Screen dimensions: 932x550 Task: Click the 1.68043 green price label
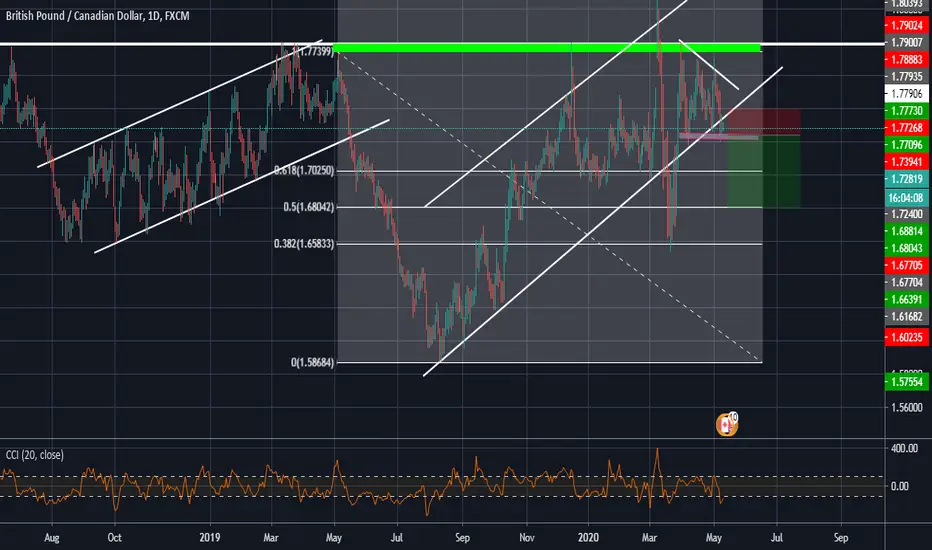click(906, 248)
